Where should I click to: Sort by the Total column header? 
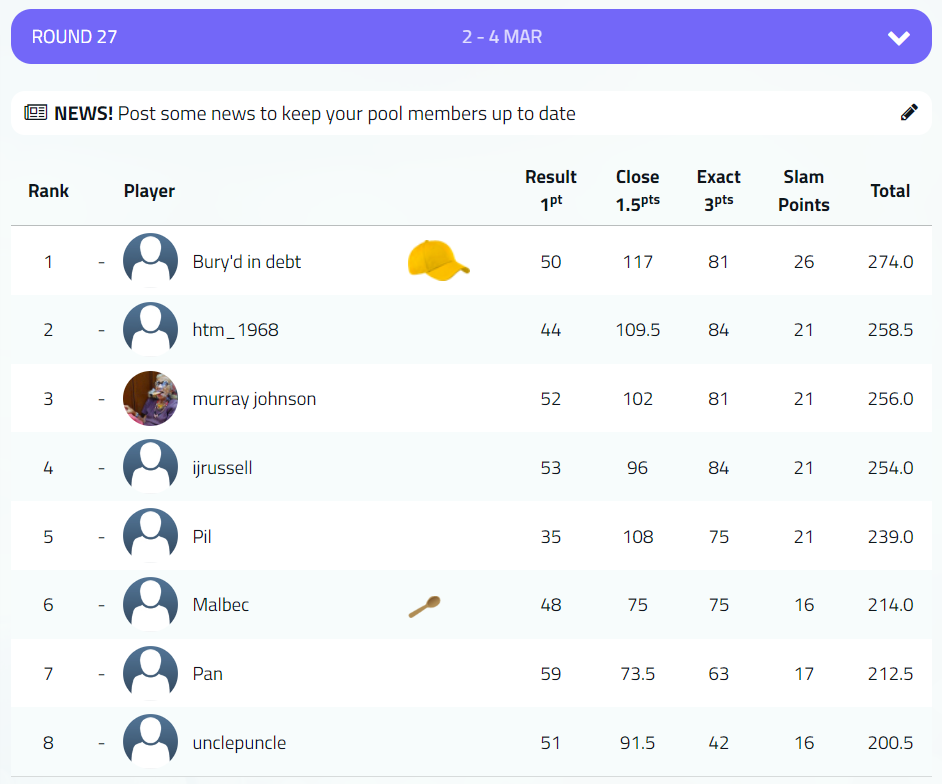(x=890, y=191)
